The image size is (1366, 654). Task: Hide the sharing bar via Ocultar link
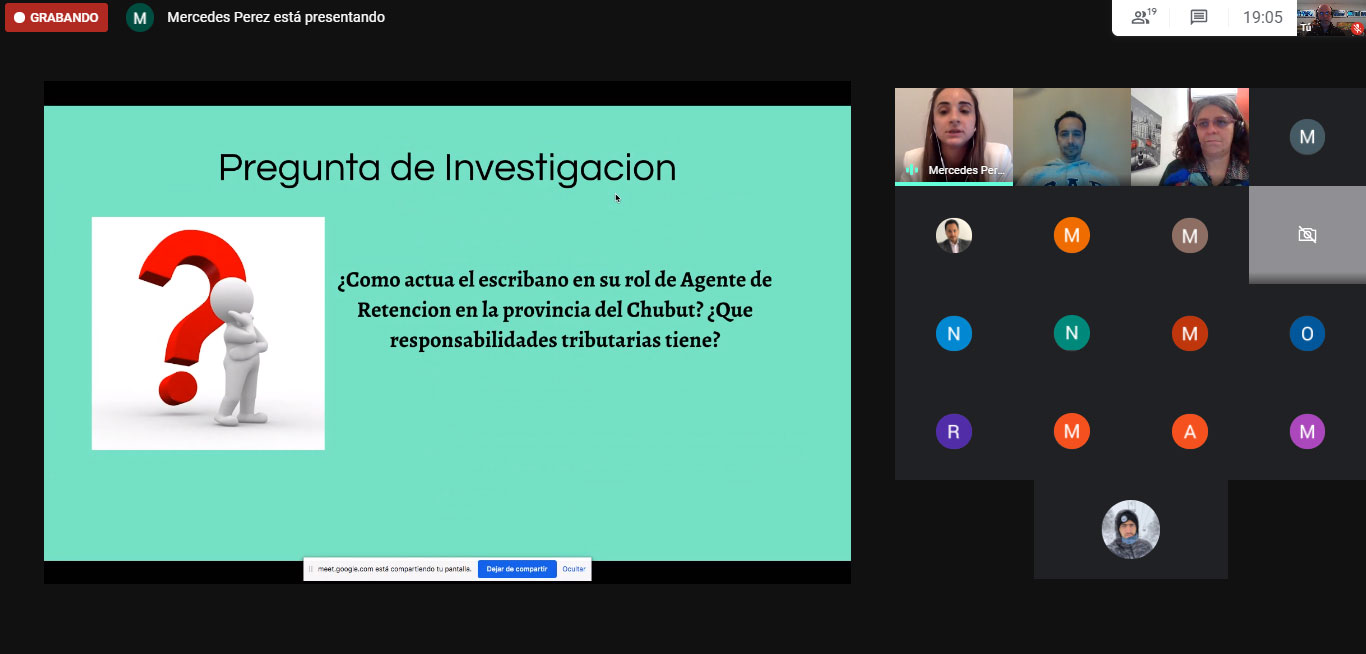tap(573, 569)
